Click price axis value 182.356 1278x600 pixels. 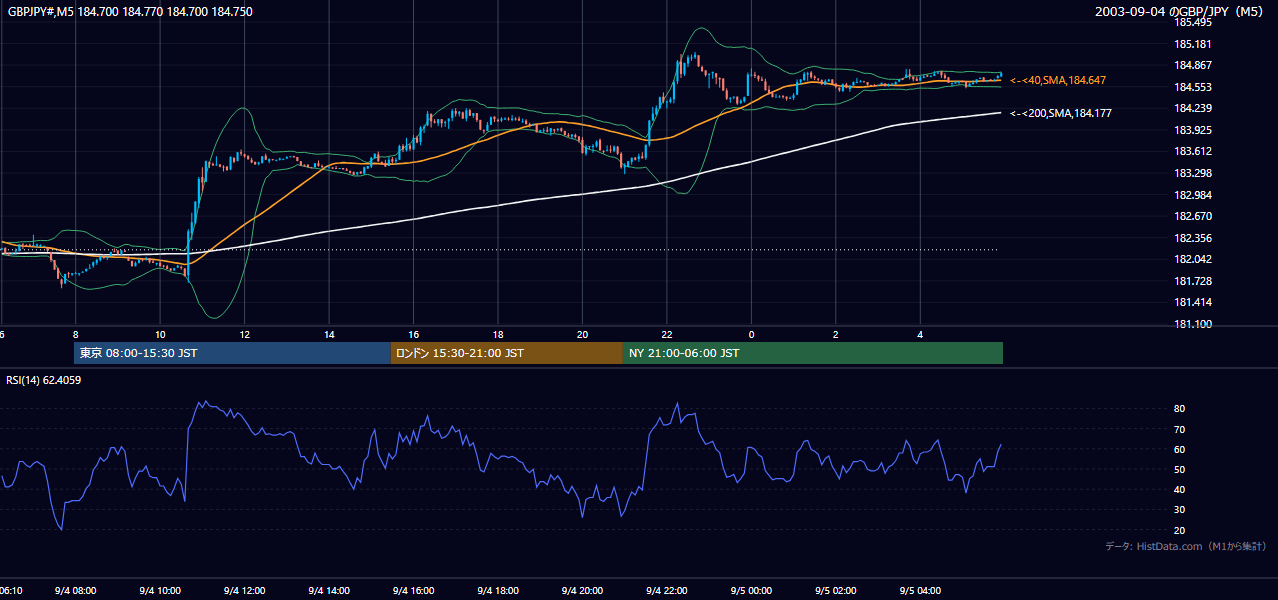[1191, 238]
